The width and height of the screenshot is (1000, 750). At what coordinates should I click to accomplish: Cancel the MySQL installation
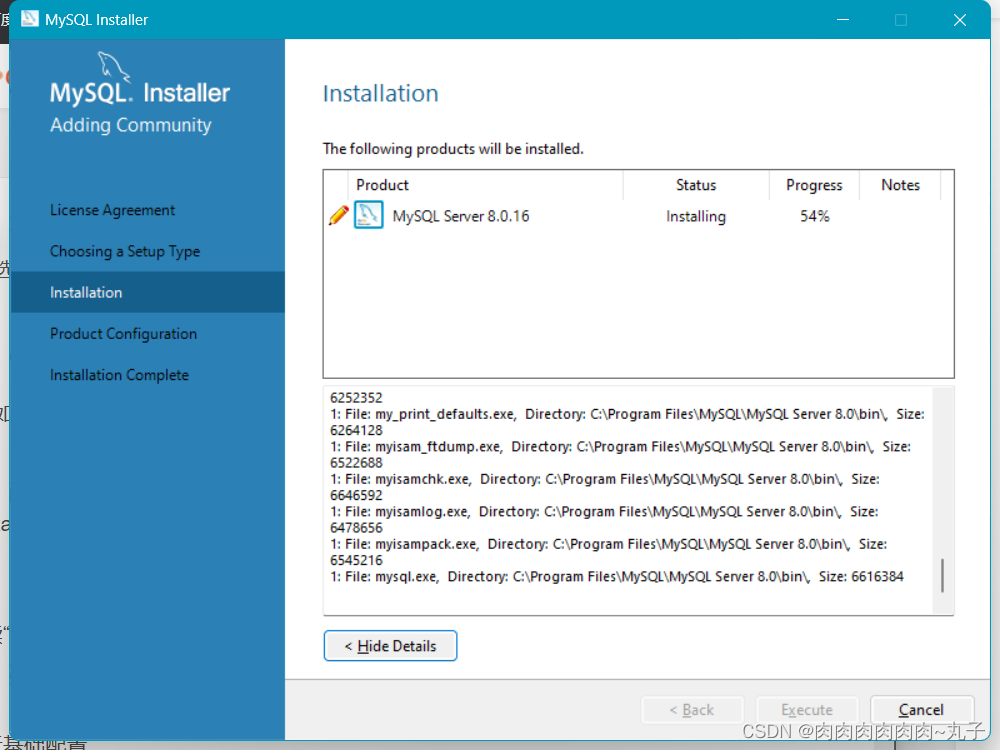pos(921,709)
